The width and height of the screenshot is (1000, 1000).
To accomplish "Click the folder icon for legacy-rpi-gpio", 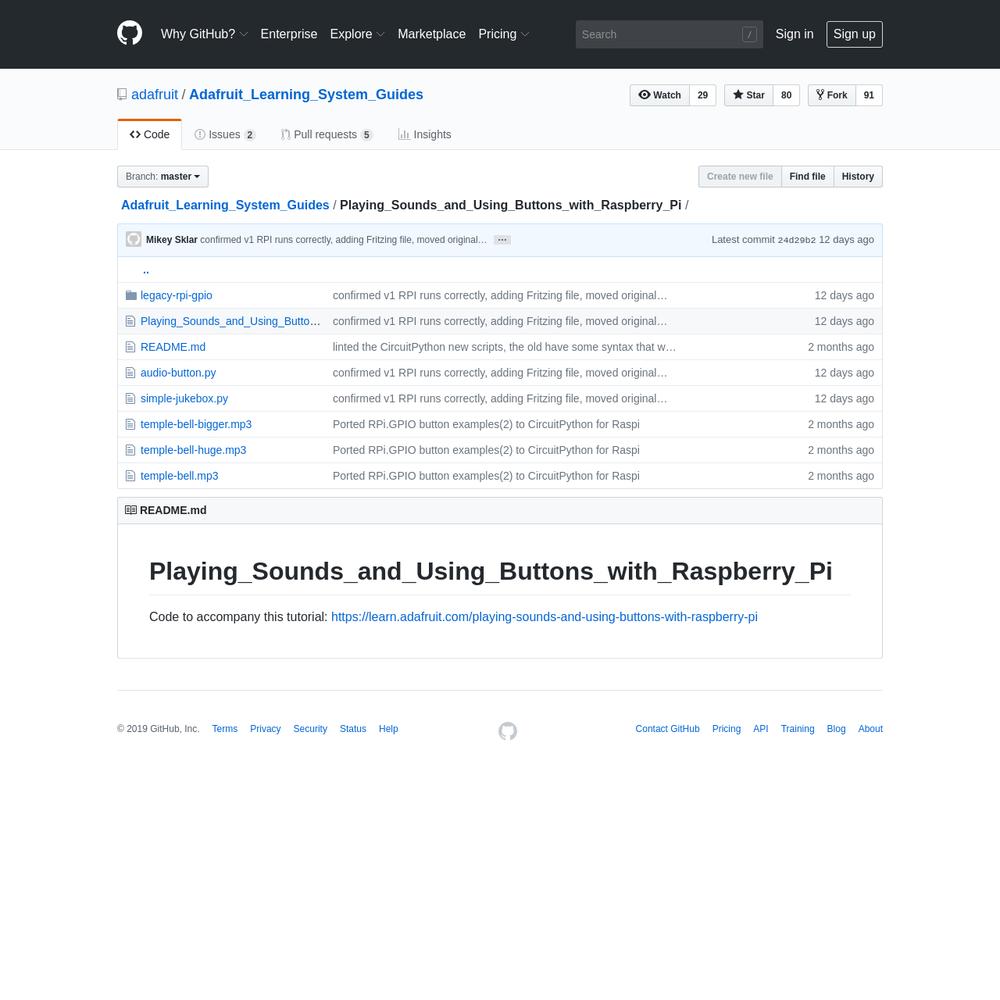I will tap(131, 295).
